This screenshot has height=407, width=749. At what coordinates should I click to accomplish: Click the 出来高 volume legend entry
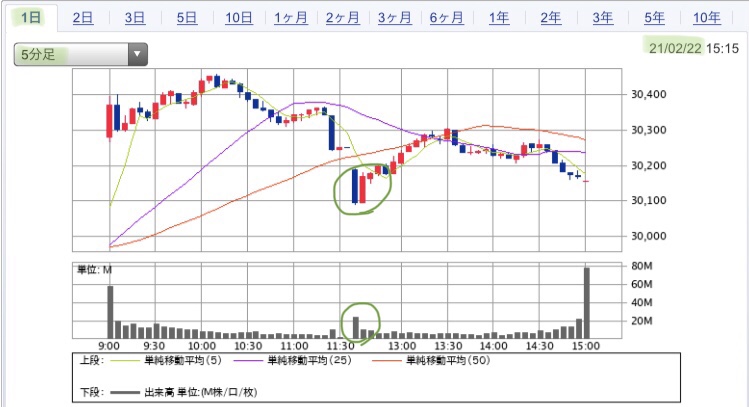(201, 393)
